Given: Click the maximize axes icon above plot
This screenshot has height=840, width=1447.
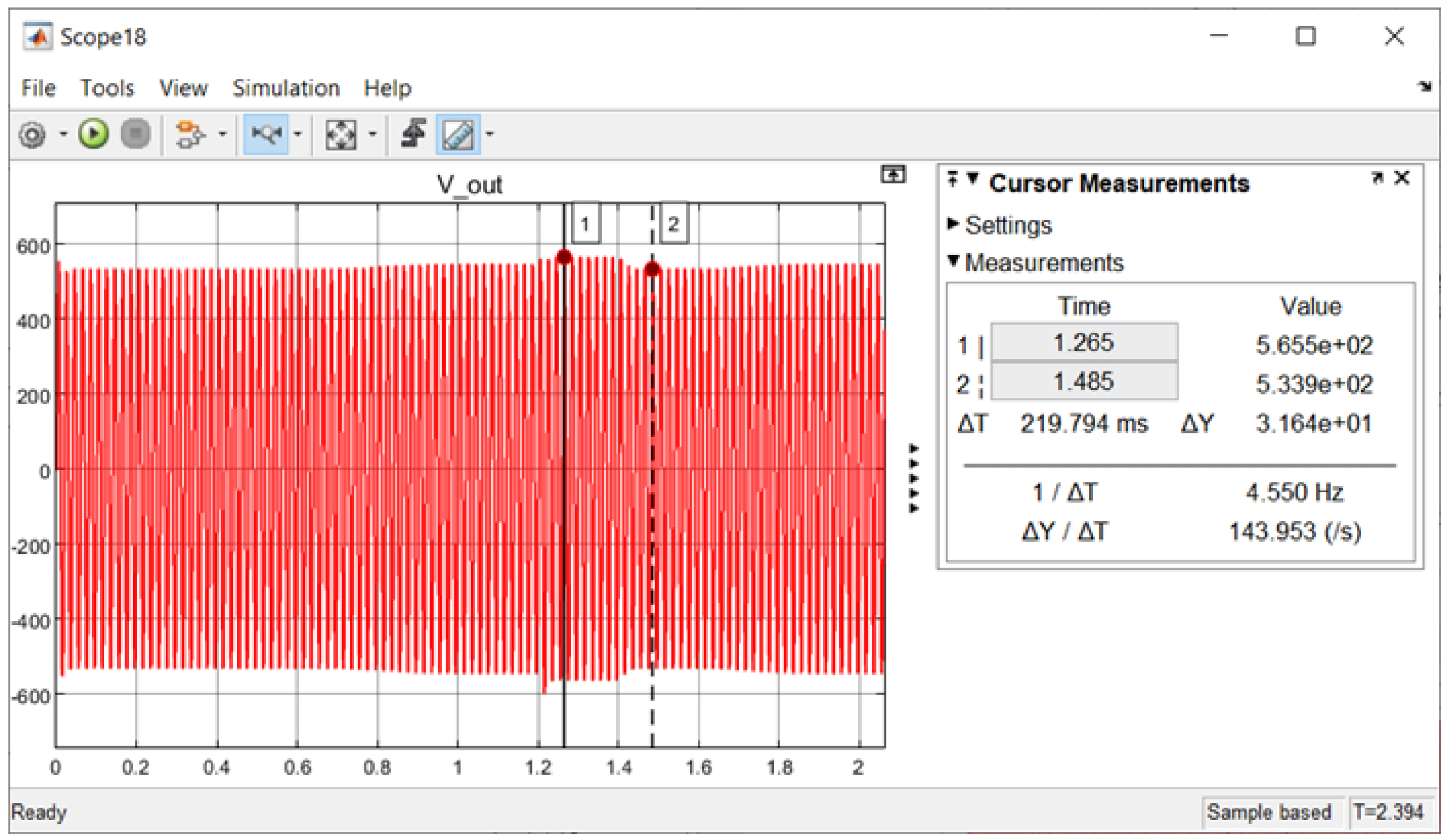Looking at the screenshot, I should [x=892, y=174].
